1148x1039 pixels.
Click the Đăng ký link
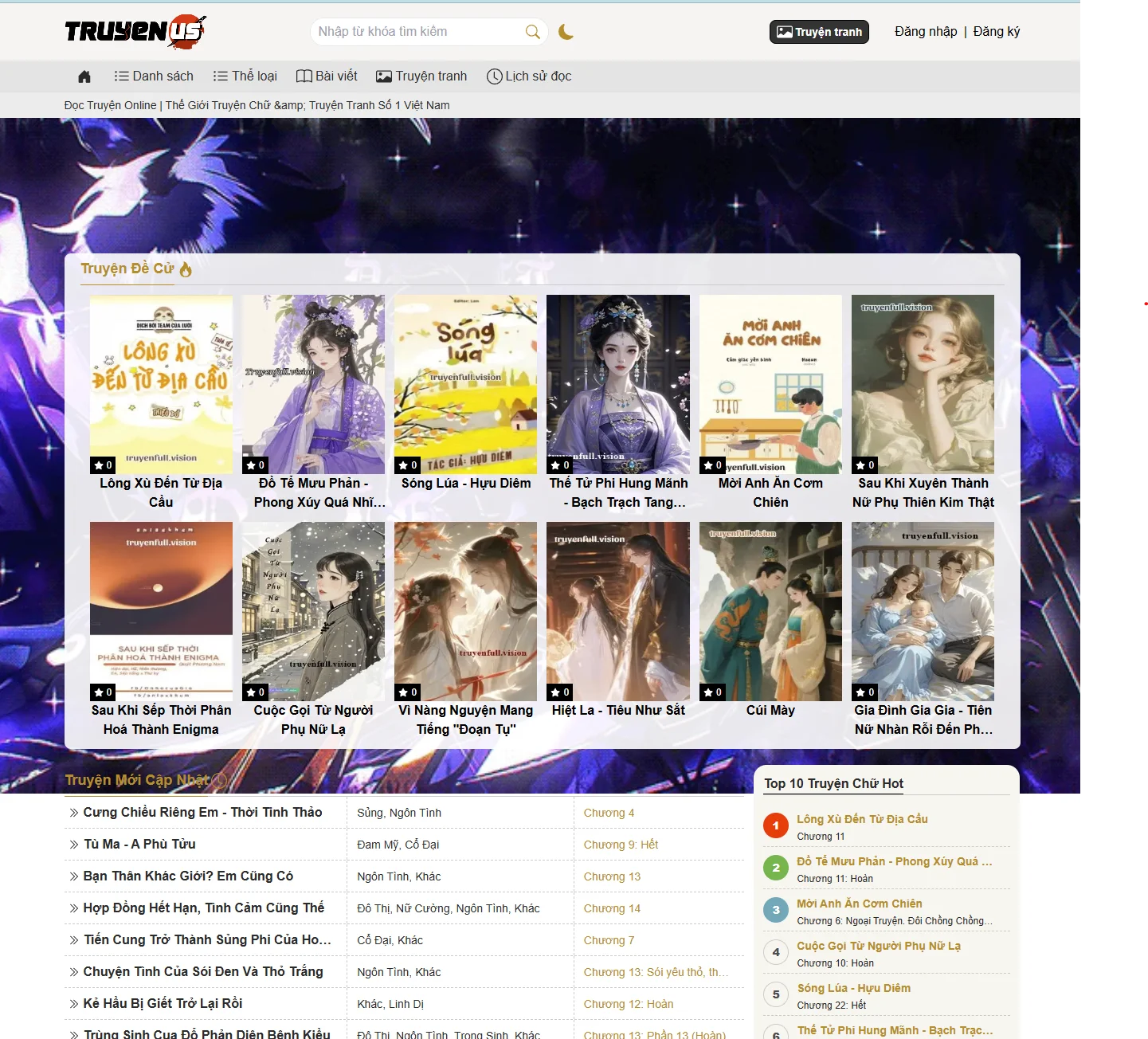click(996, 32)
